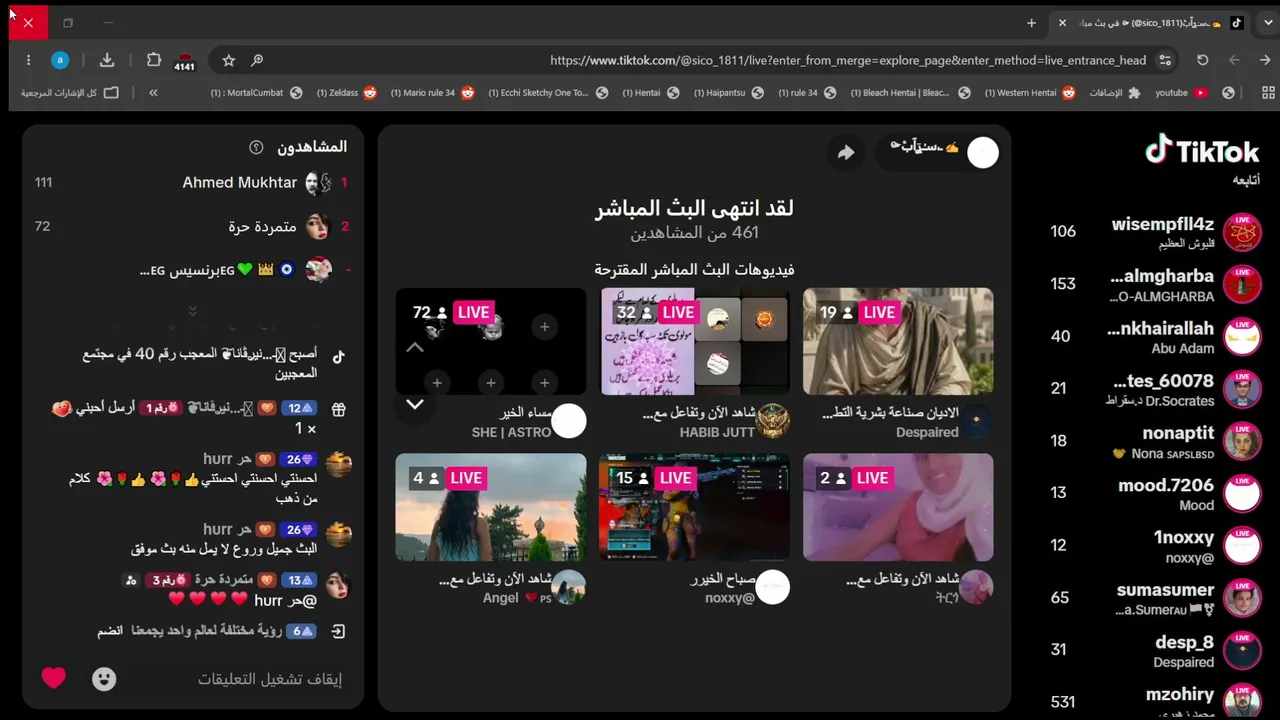The image size is (1280, 720).
Task: Click the TikTok logo
Action: click(1202, 151)
